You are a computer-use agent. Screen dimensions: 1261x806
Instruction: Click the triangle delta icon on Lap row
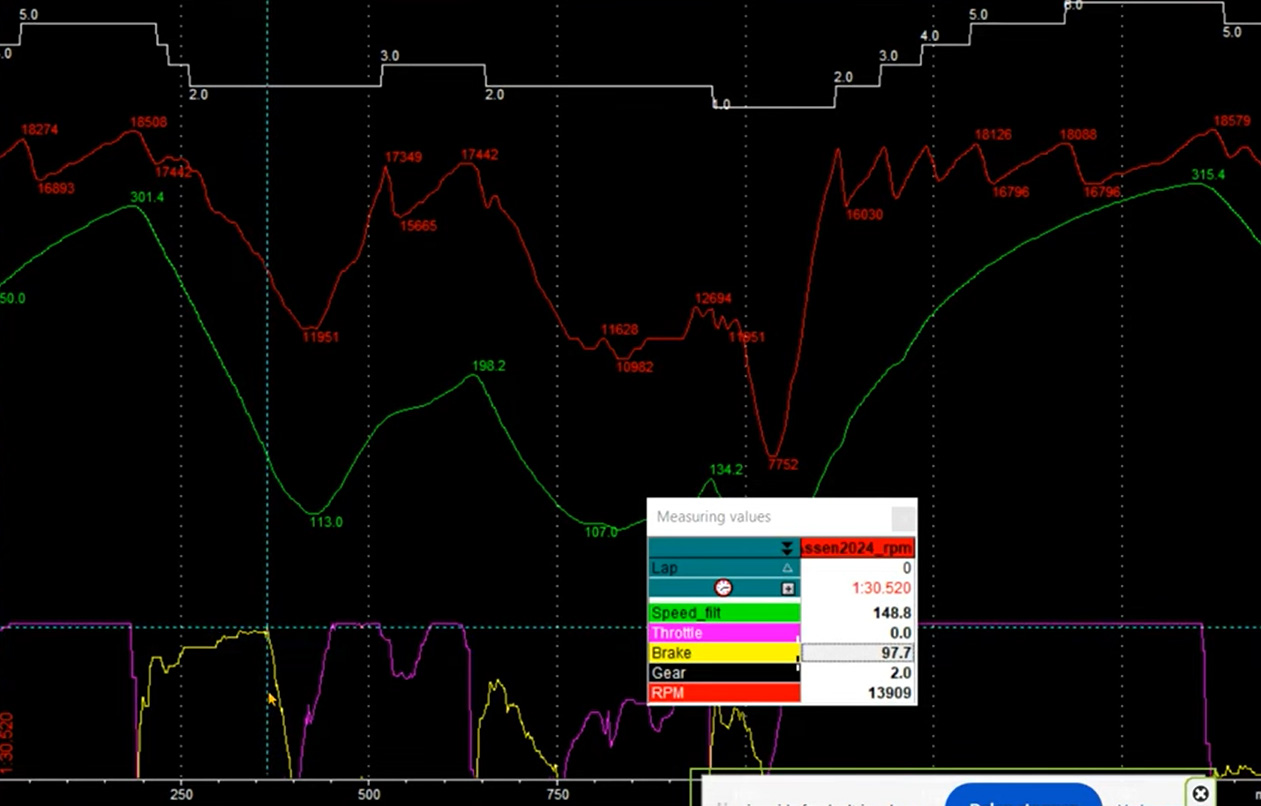point(787,568)
